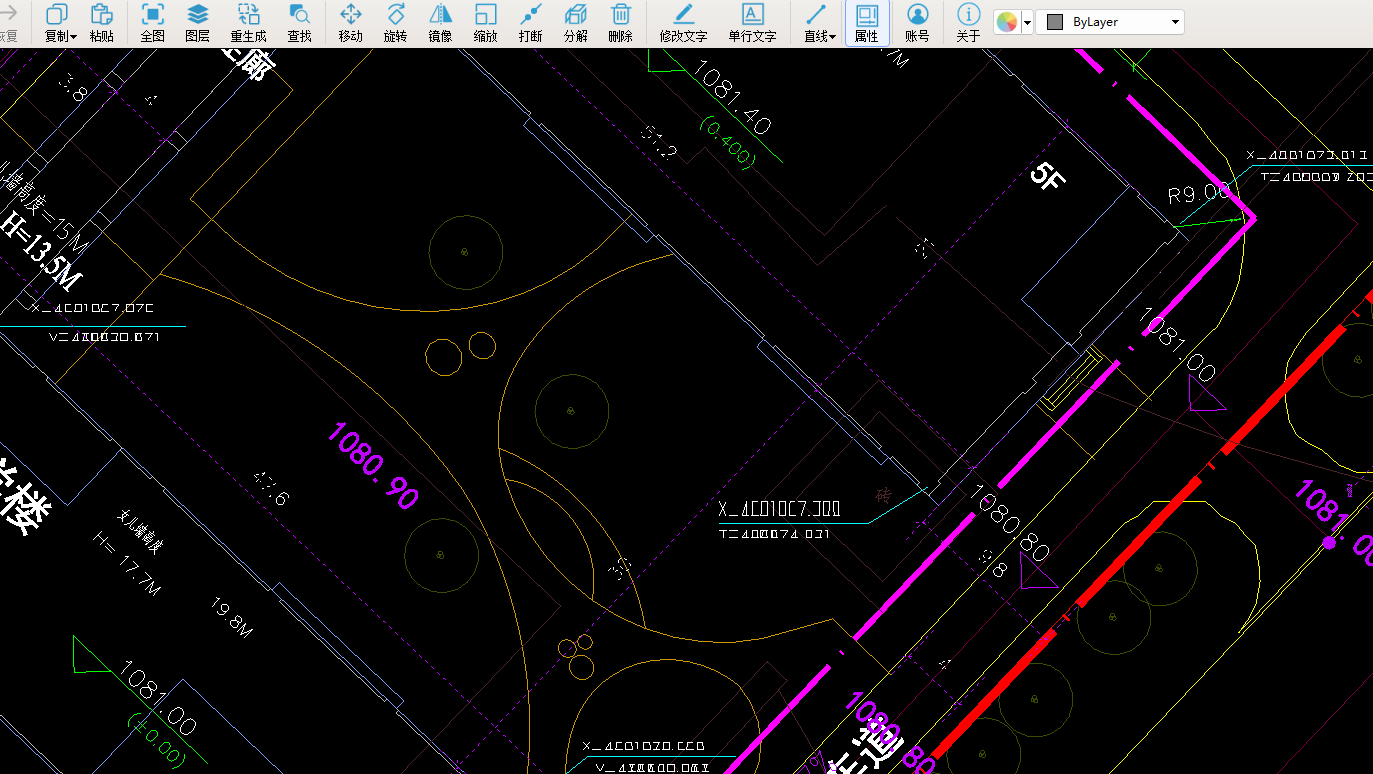Image resolution: width=1373 pixels, height=774 pixels.
Task: Select the elevation text 1081.40
Action: pyautogui.click(x=732, y=97)
